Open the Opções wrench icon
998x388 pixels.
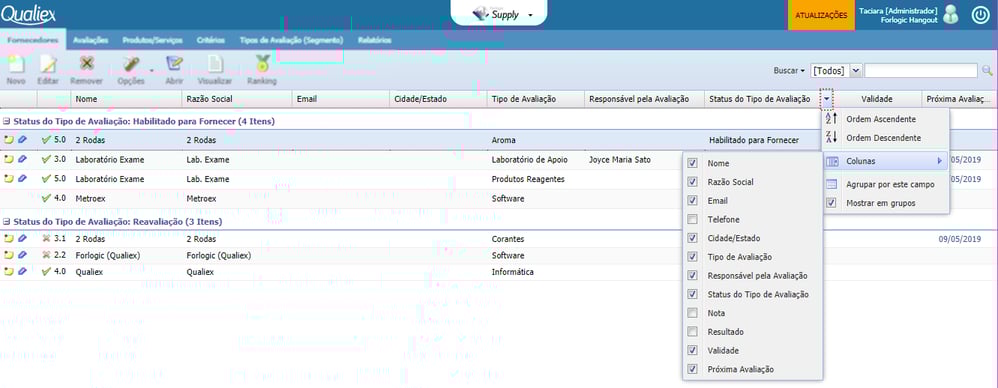coord(131,64)
